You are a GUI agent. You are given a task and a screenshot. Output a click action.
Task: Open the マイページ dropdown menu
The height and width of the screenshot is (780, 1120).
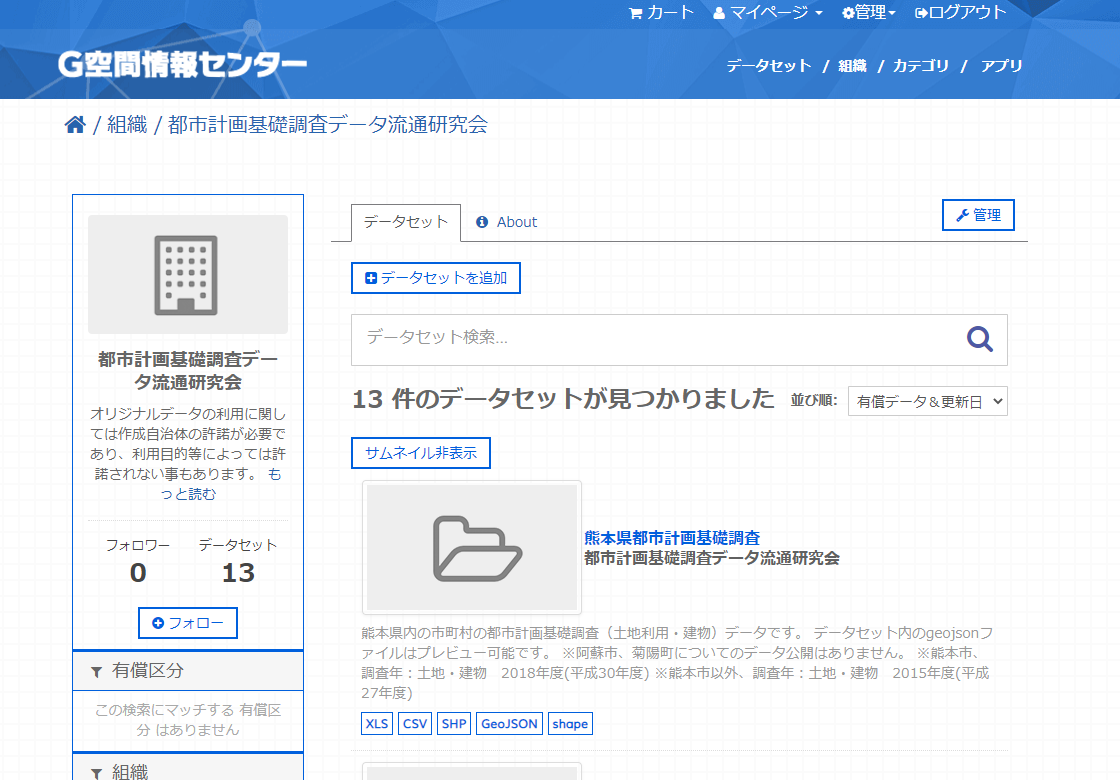click(x=765, y=13)
